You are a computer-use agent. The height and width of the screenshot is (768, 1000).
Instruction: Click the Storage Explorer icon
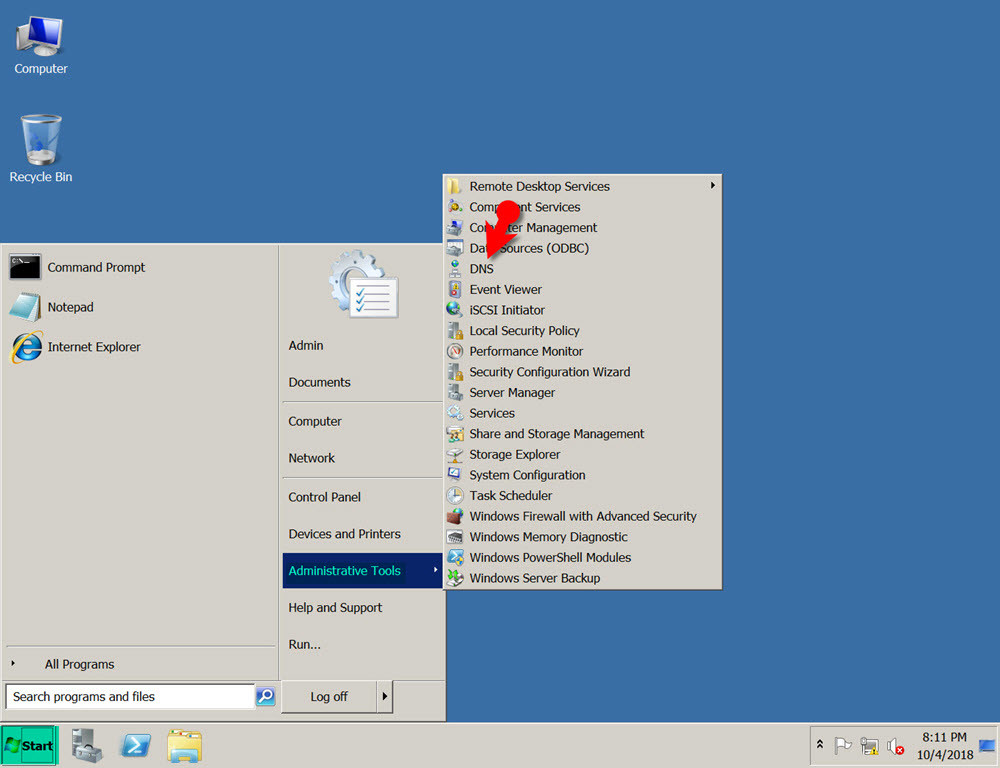pyautogui.click(x=454, y=454)
